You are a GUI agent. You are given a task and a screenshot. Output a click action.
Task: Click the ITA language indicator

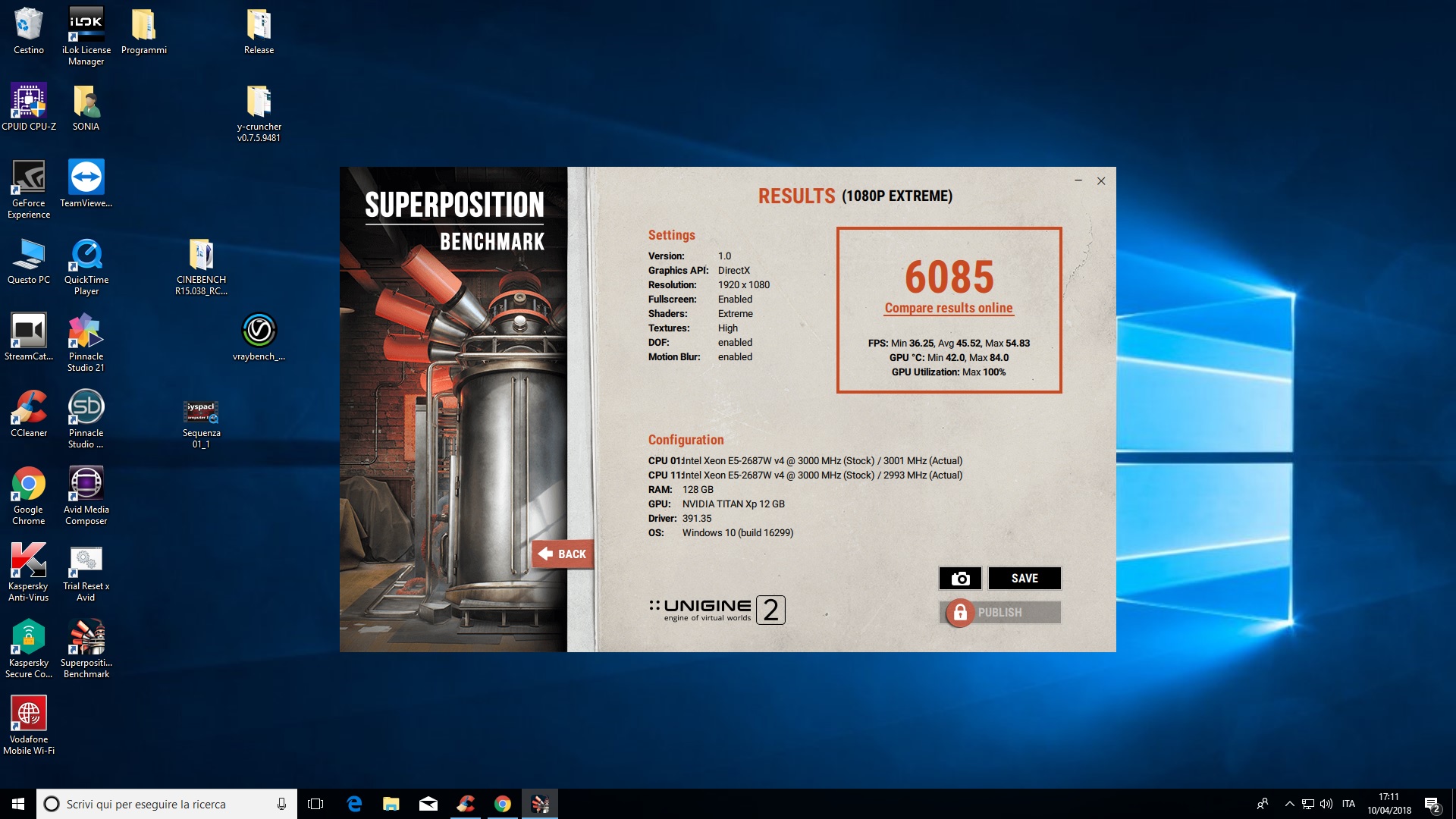tap(1348, 804)
